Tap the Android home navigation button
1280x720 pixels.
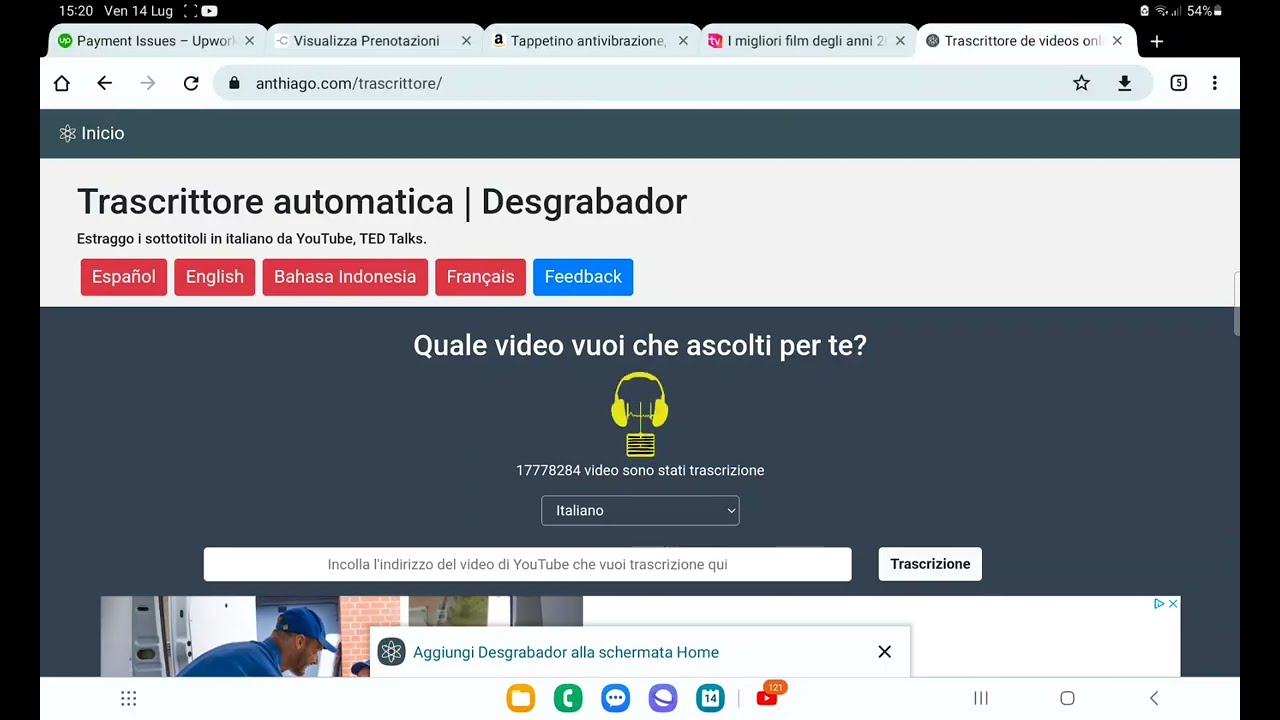point(1067,698)
